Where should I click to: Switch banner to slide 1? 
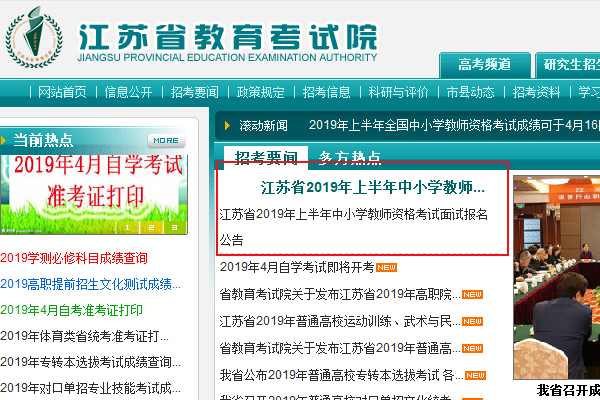(127, 227)
